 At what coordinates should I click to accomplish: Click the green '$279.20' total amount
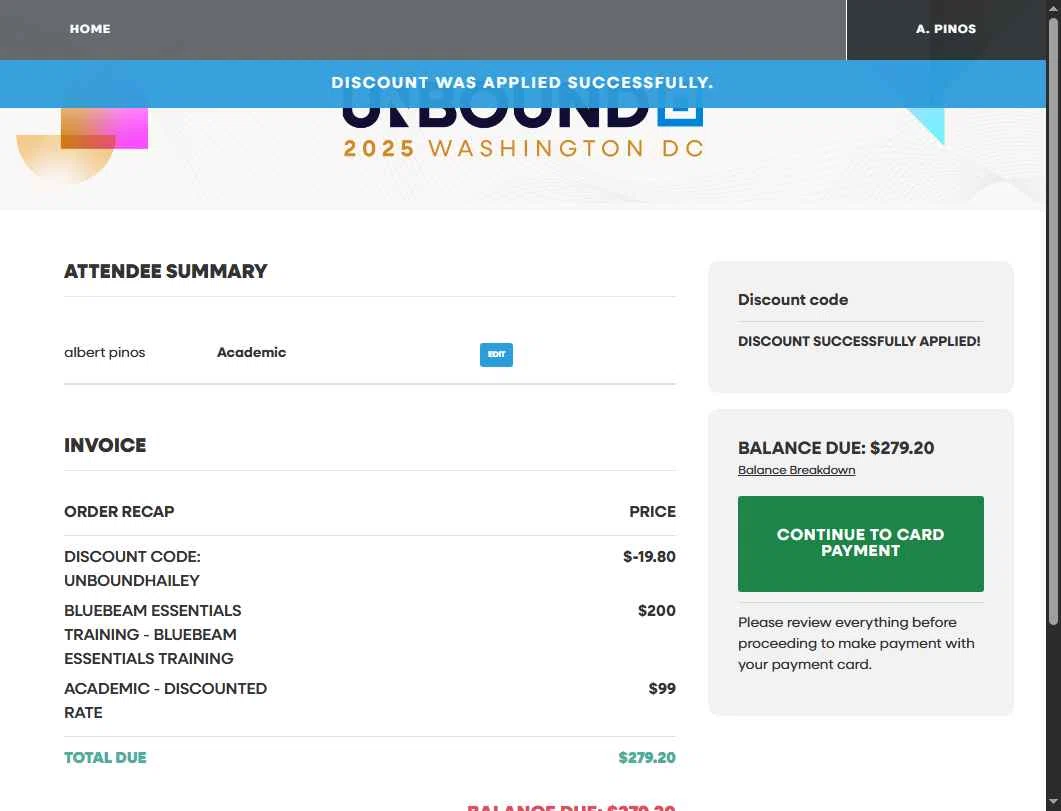click(x=647, y=758)
